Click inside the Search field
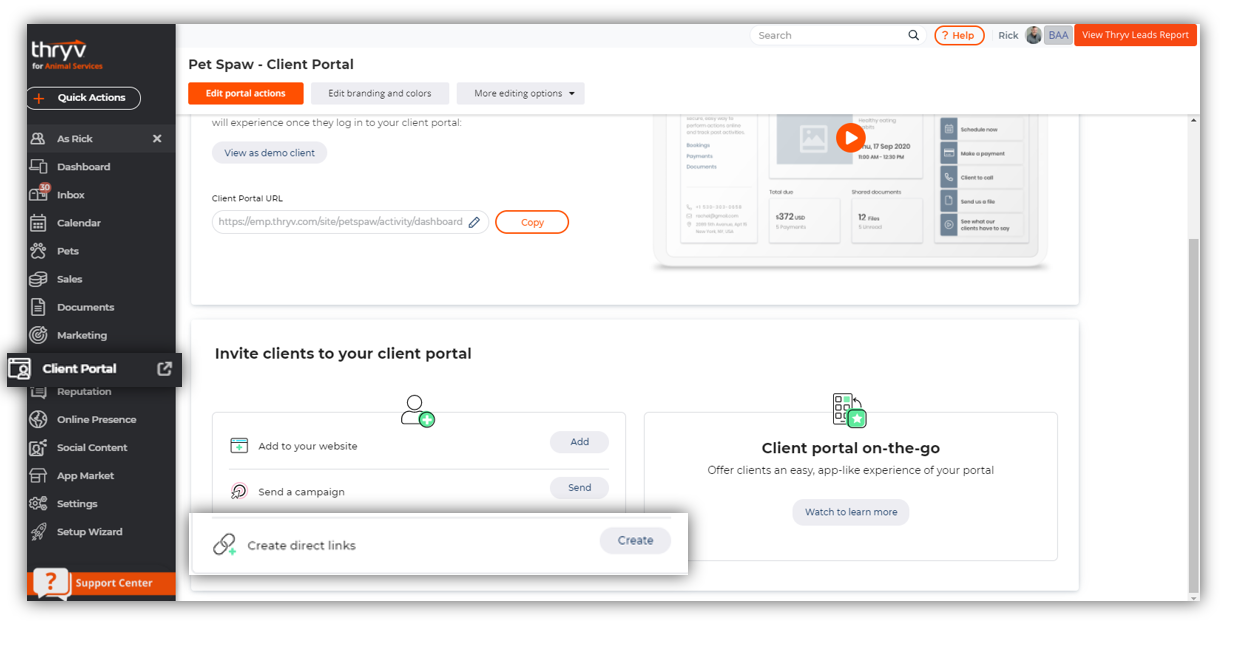Viewport: 1249px width, 652px height. (830, 35)
